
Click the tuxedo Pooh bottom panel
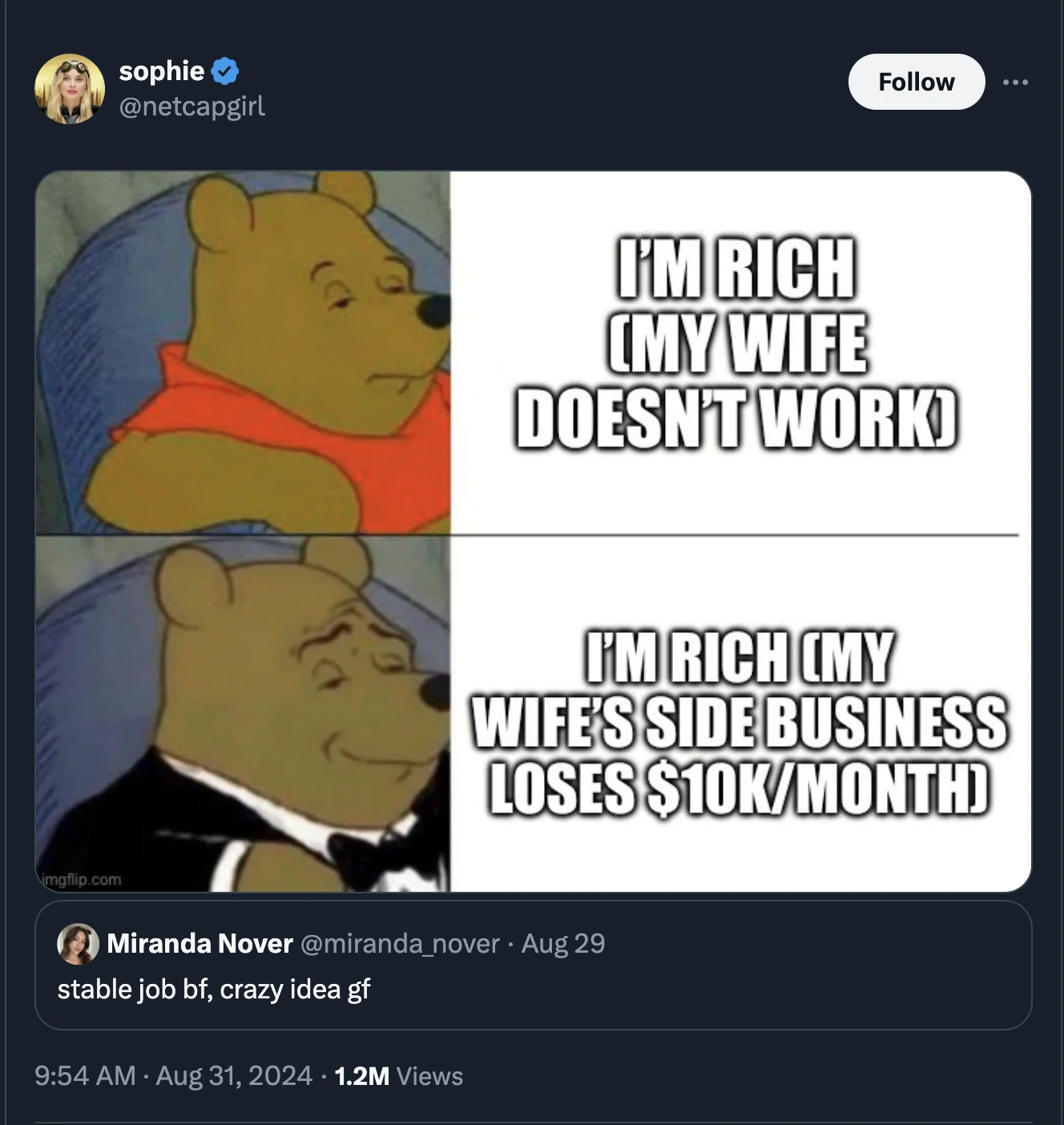coord(243,714)
